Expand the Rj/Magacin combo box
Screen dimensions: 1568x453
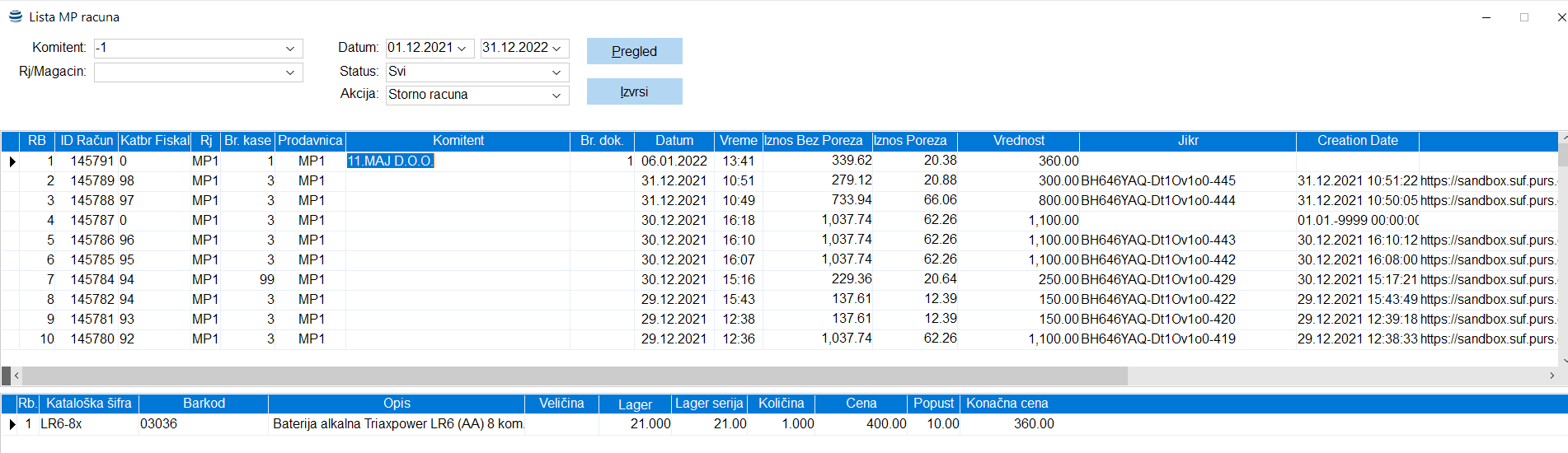coord(289,72)
